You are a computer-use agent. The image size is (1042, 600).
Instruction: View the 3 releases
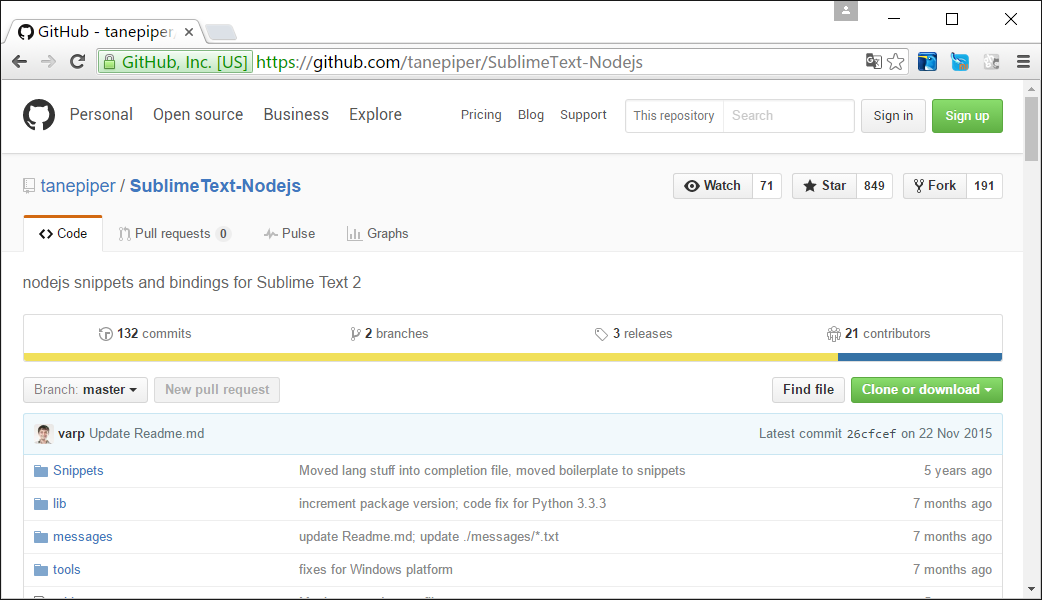[633, 334]
